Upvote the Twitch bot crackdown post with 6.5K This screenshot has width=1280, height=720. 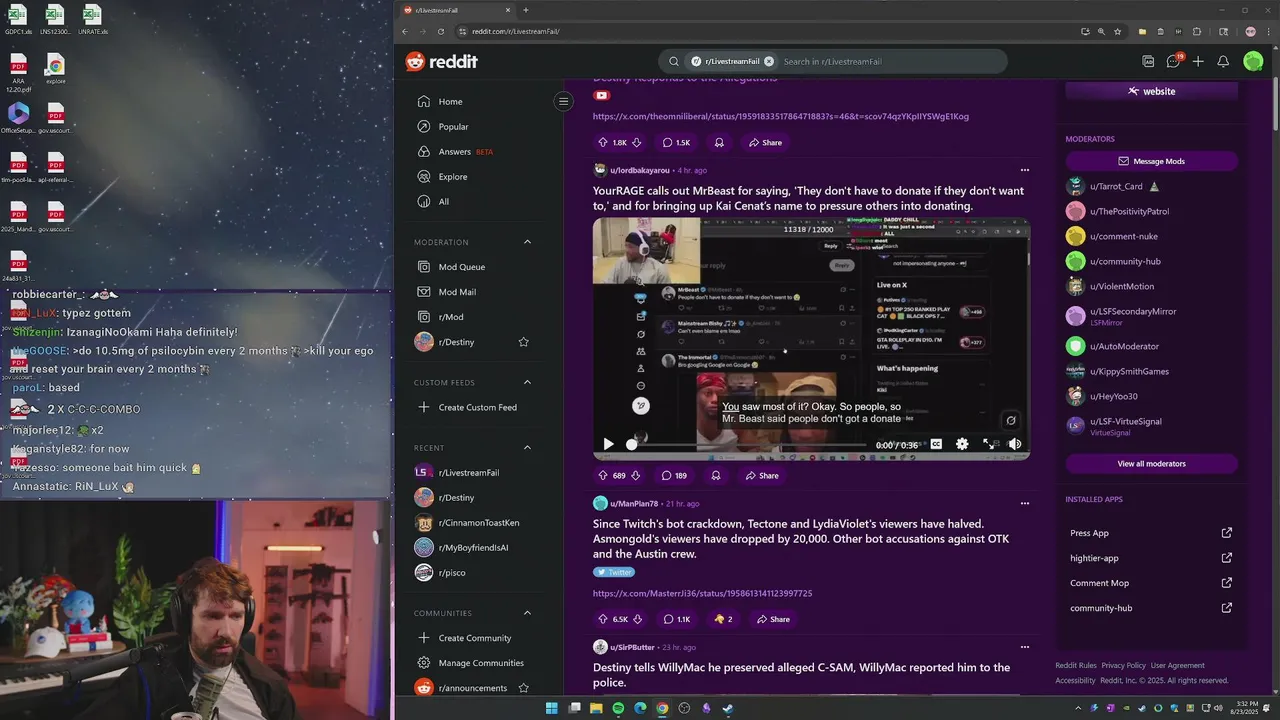click(603, 619)
